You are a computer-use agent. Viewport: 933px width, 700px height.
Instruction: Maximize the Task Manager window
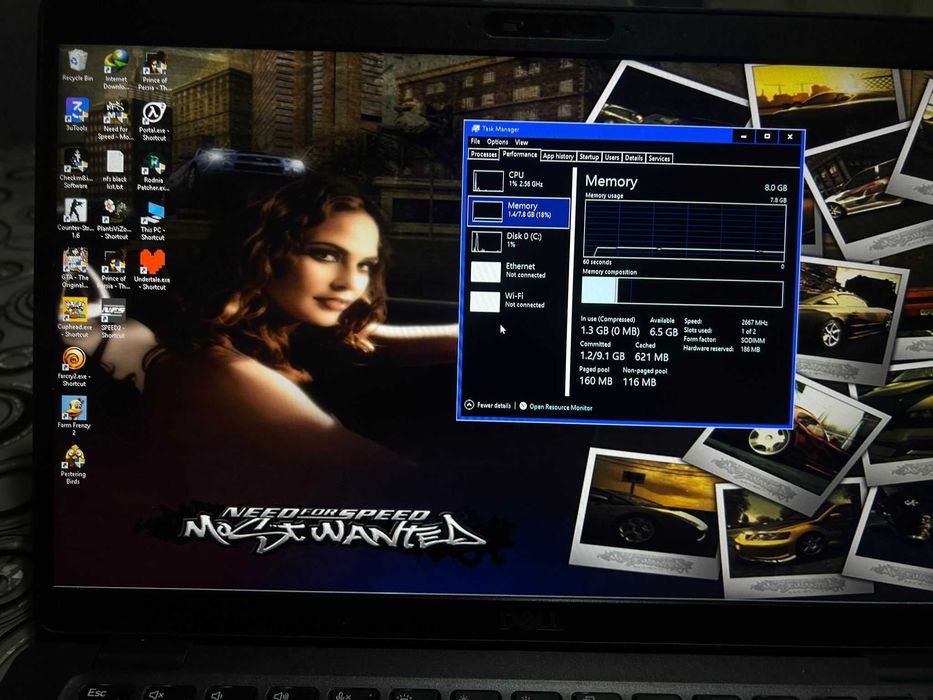767,136
